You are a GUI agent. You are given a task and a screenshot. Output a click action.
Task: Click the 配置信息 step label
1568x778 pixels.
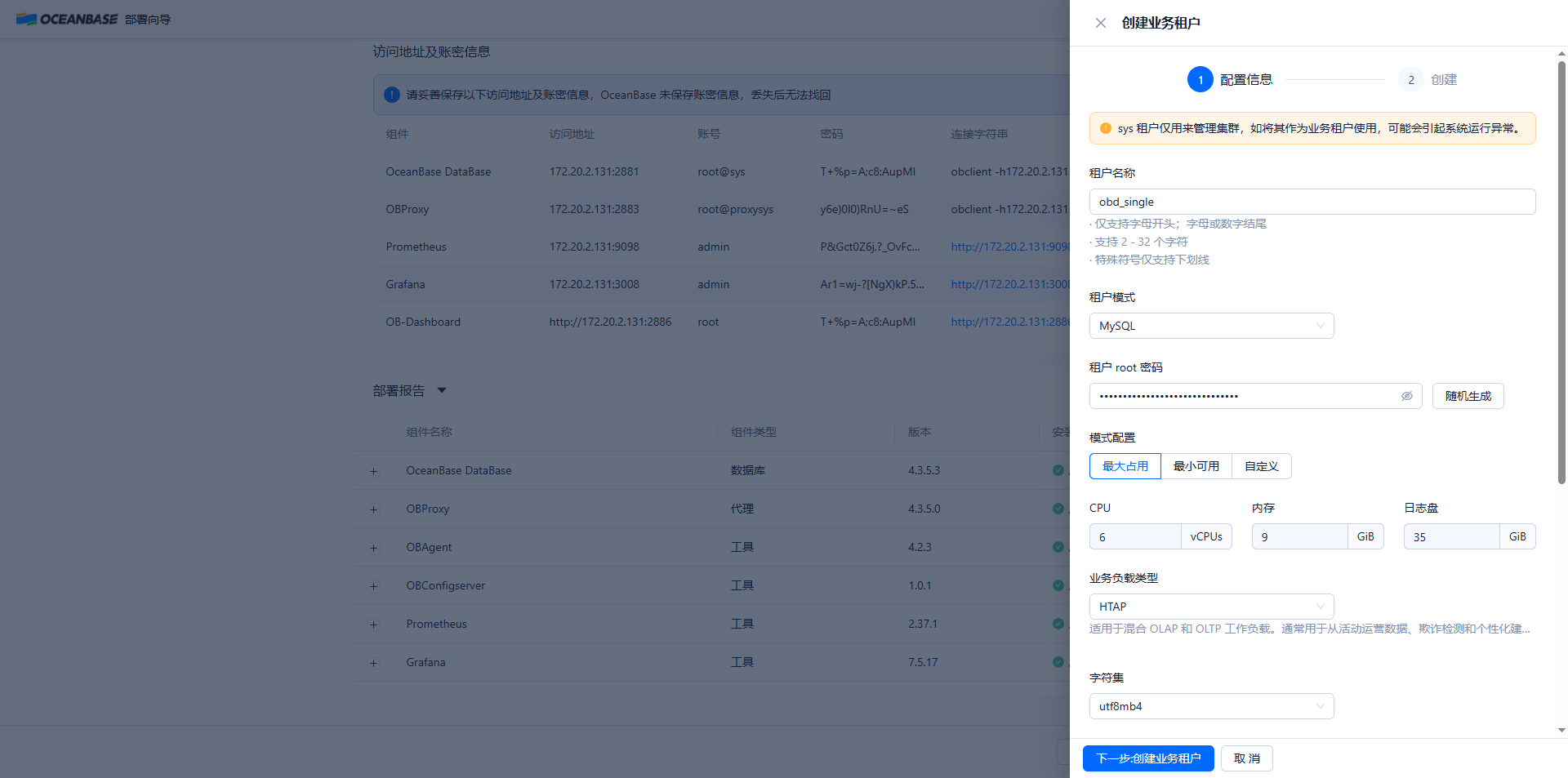tap(1246, 79)
